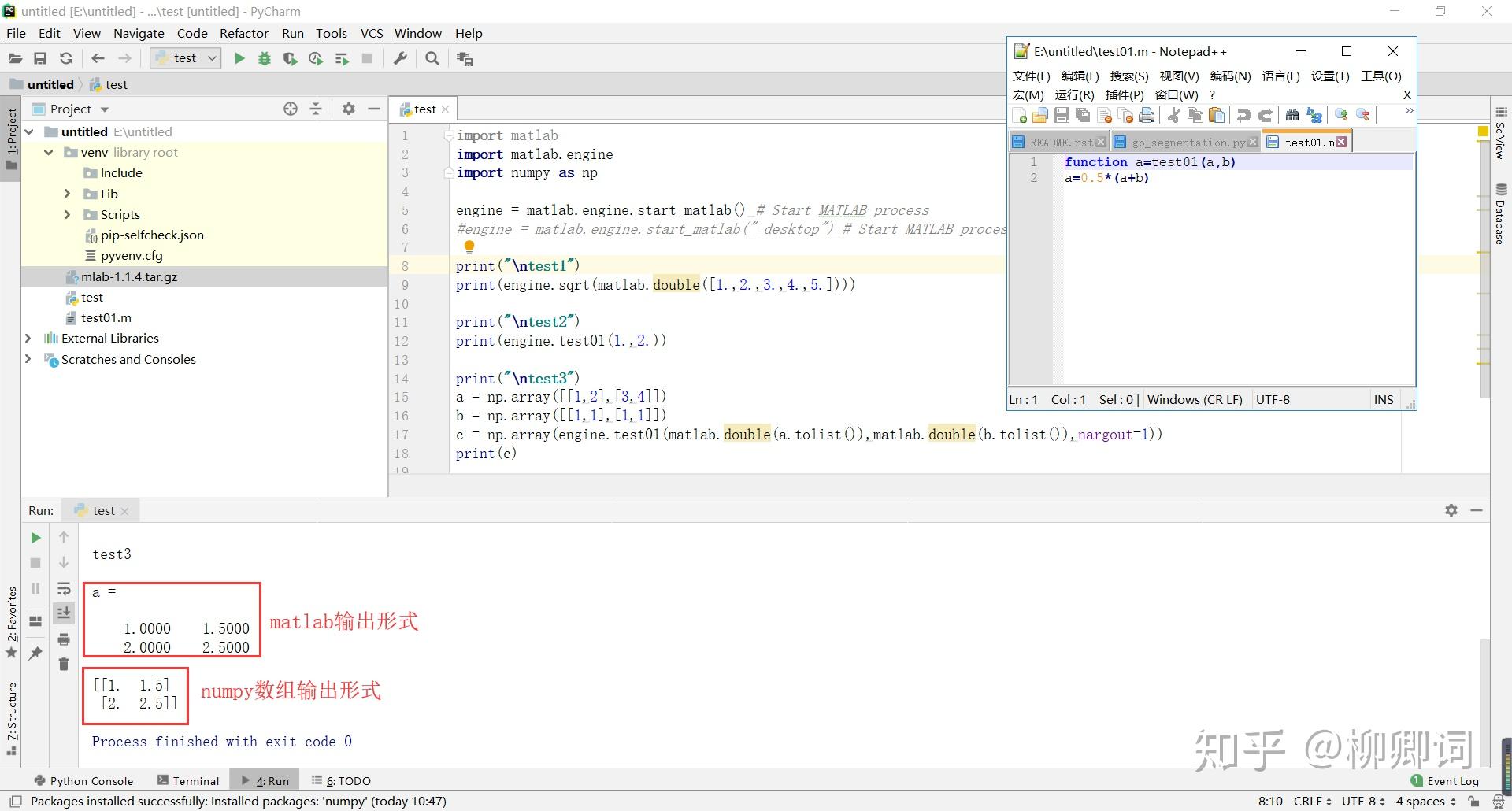Toggle scroll to end in Run console
1512x811 pixels.
click(64, 613)
